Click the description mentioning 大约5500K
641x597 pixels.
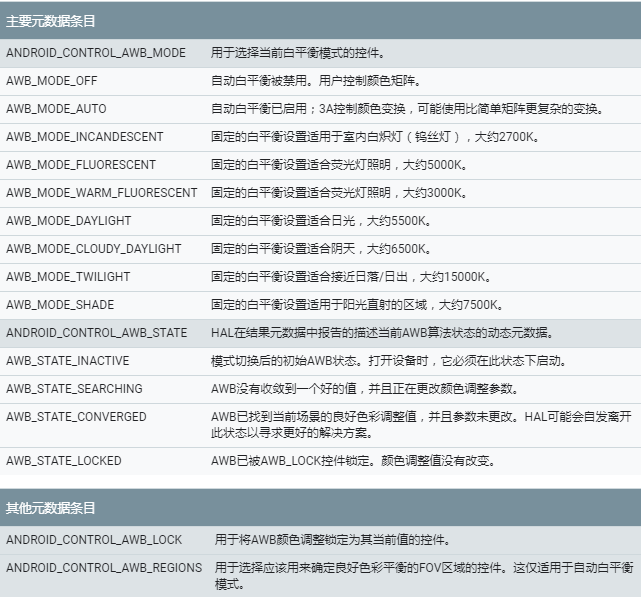321,221
